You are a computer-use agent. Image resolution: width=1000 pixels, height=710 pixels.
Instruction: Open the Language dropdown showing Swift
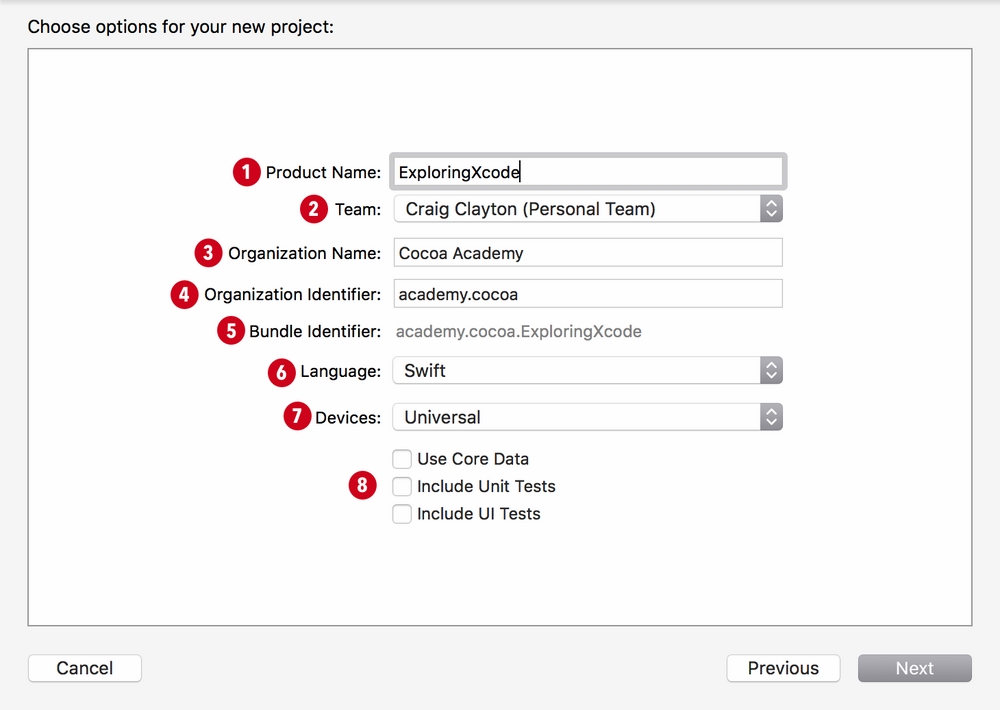point(588,370)
